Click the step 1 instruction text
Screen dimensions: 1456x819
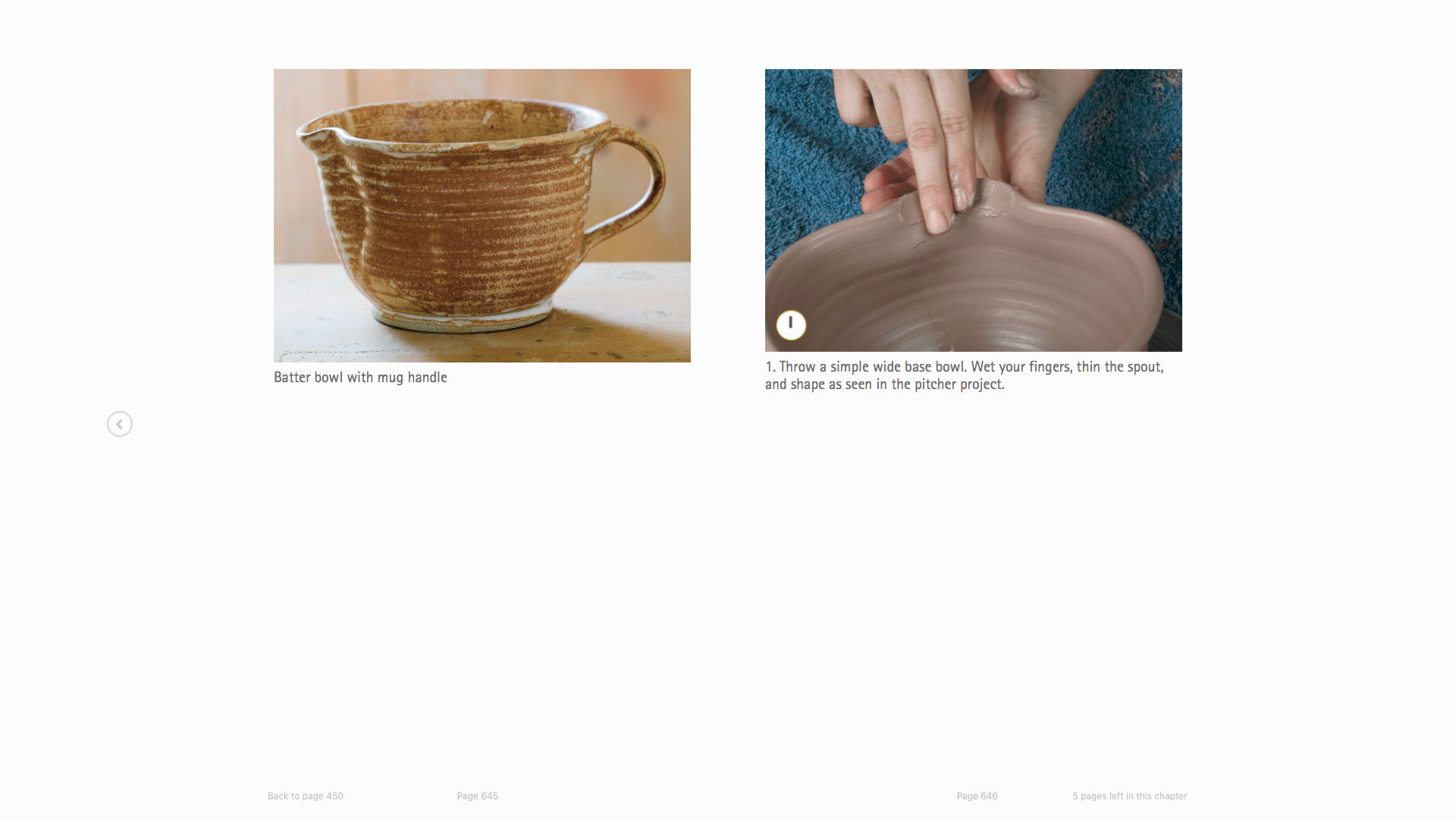pos(965,375)
